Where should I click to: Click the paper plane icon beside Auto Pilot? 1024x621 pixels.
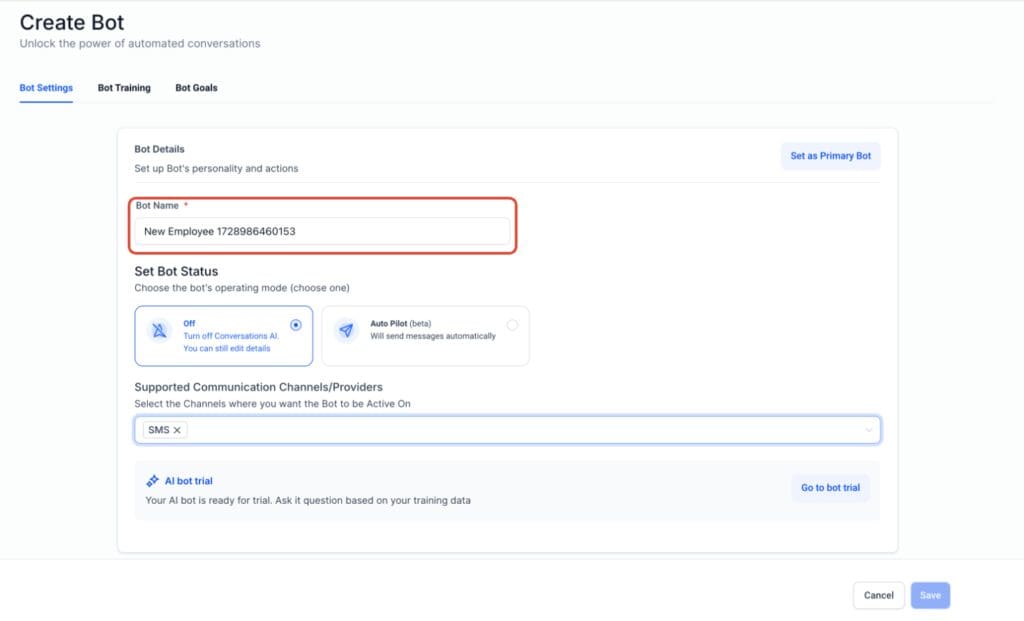click(345, 331)
